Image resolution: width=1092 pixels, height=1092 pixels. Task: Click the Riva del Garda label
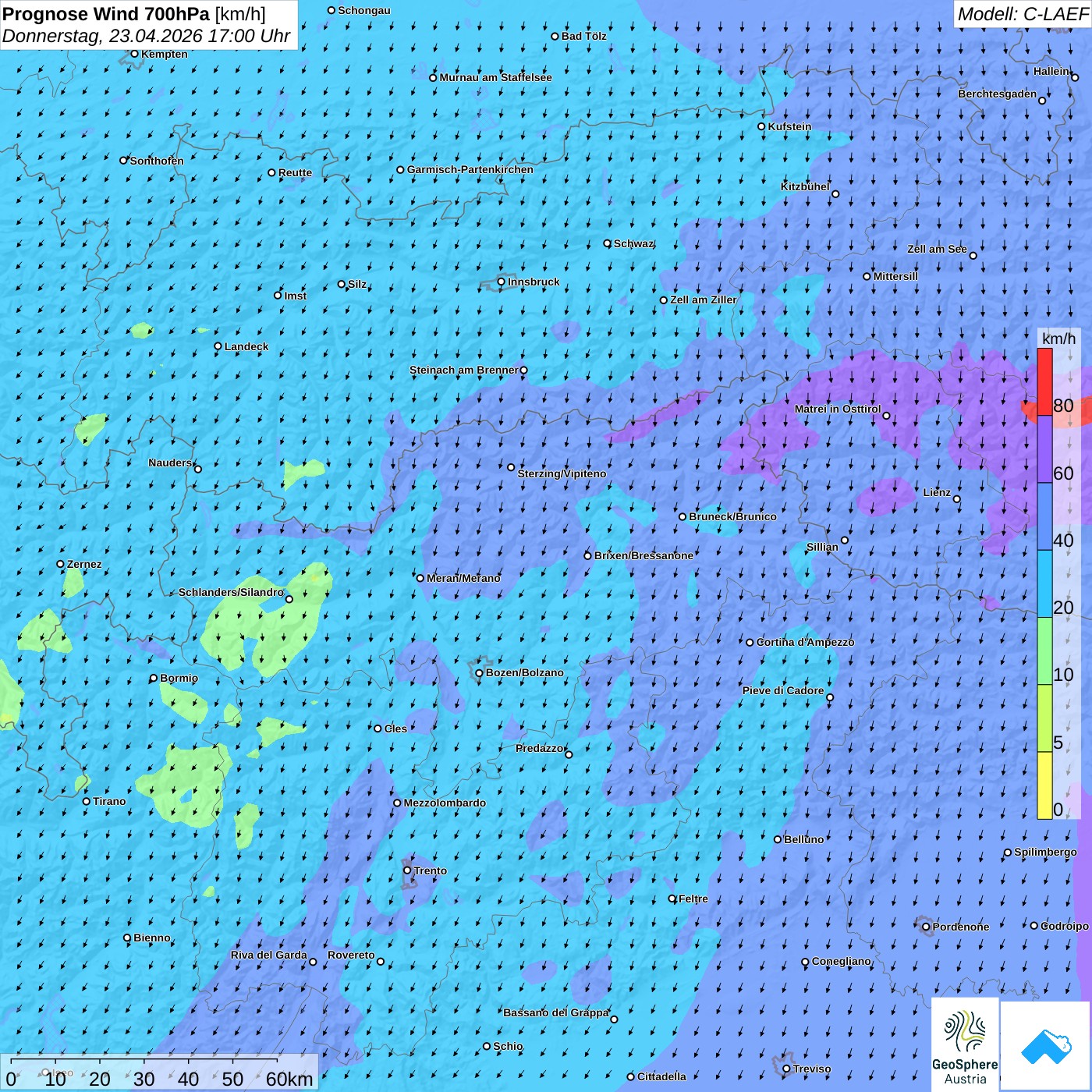(269, 955)
